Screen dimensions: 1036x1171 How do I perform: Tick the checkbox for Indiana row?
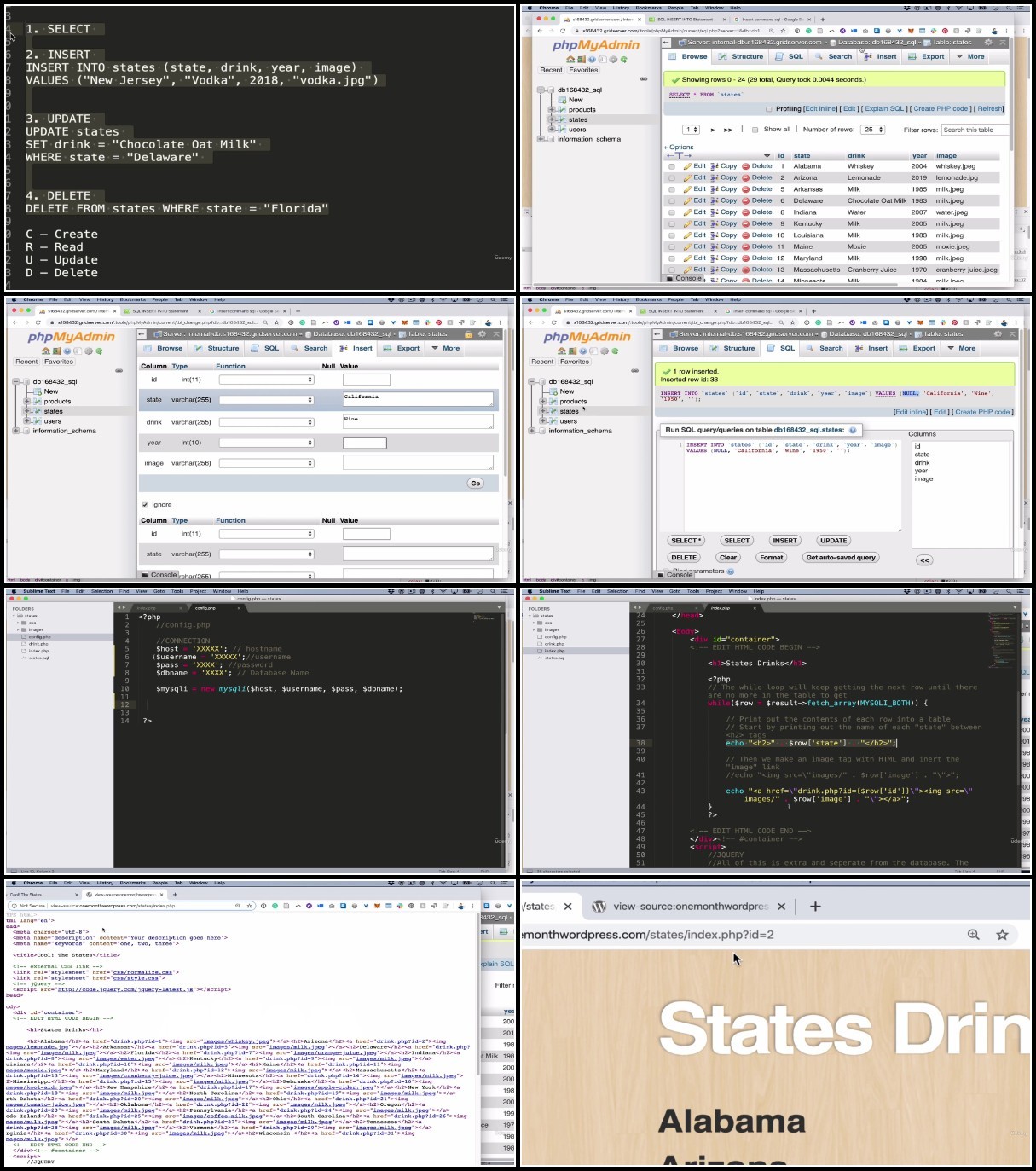672,212
